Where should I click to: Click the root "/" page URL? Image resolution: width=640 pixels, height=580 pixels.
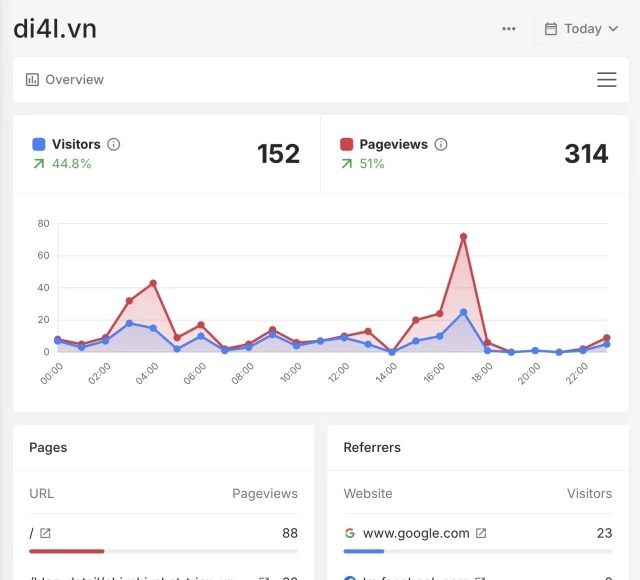(x=32, y=533)
